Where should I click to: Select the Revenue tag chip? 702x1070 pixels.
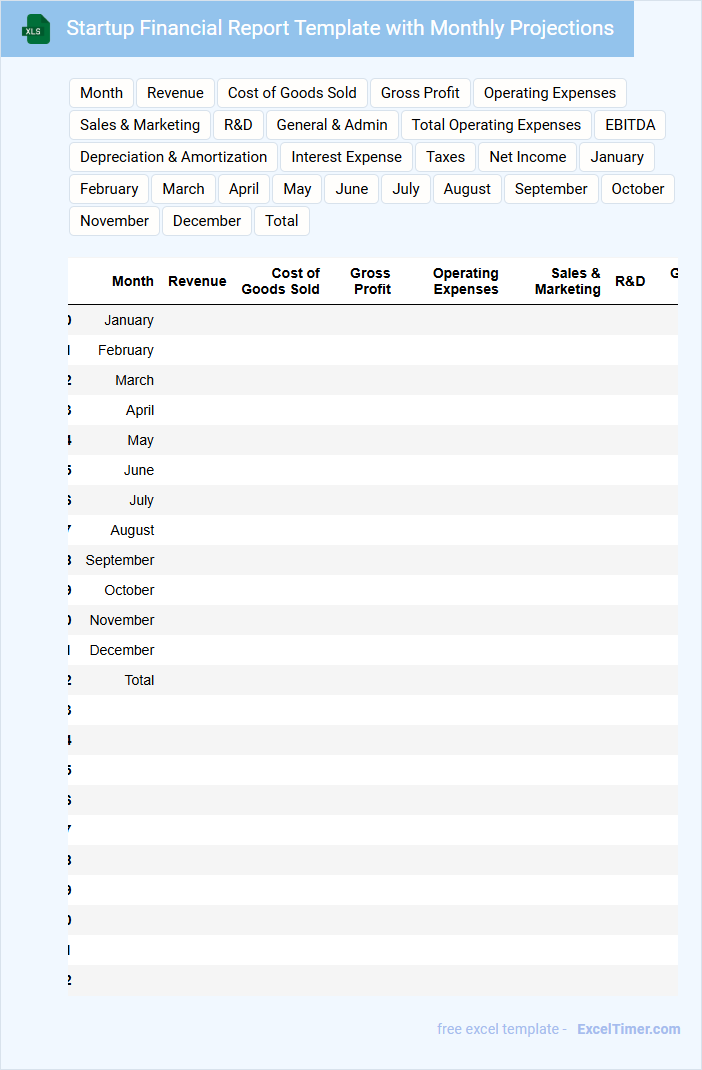tap(175, 93)
